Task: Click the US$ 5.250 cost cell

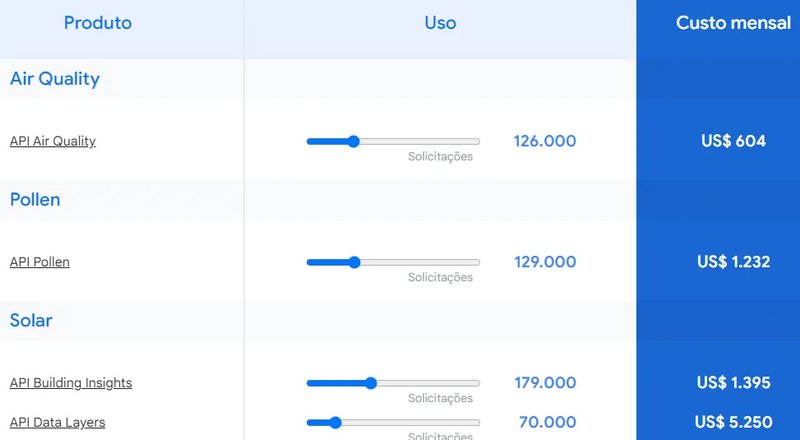Action: 733,422
